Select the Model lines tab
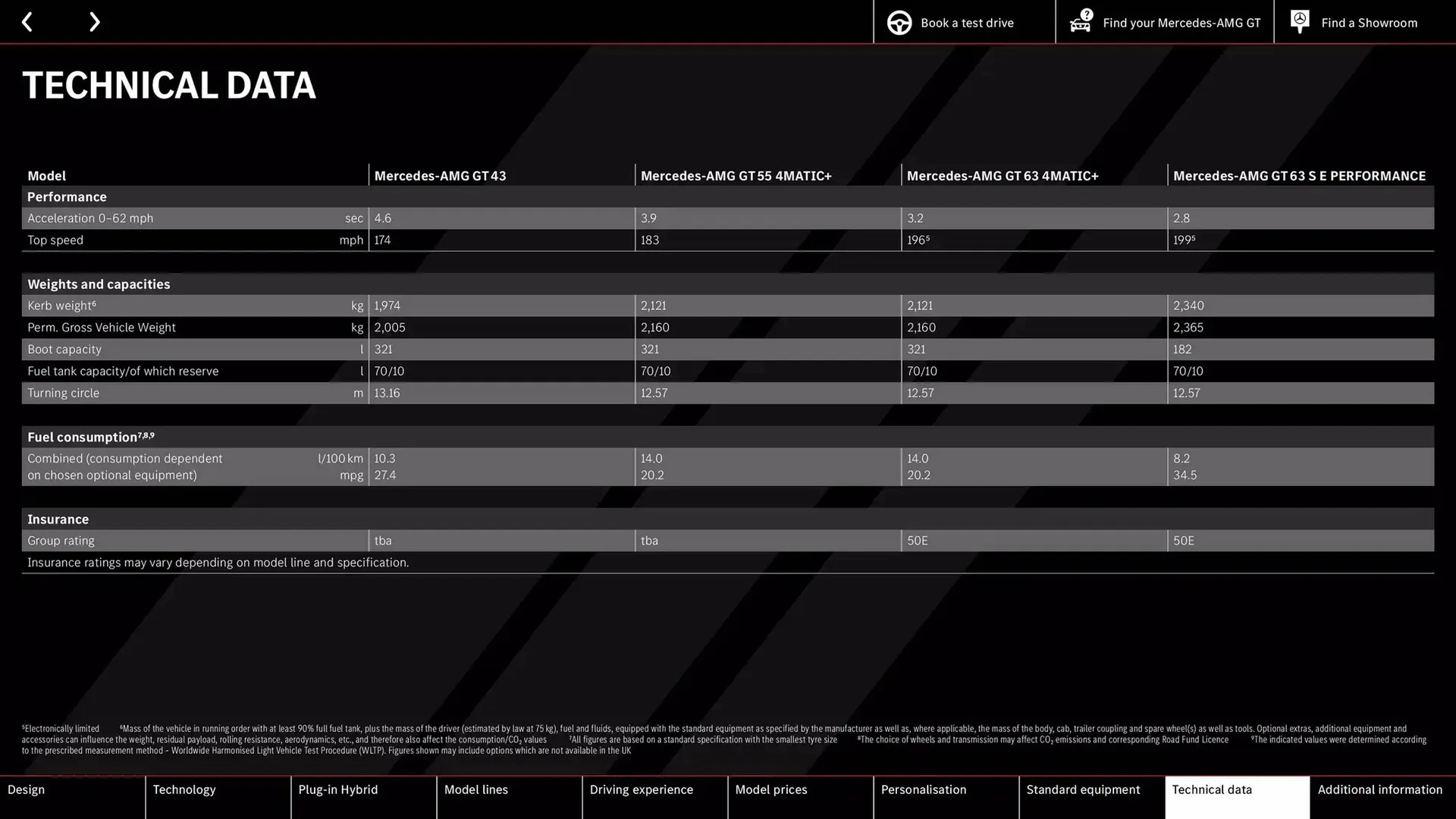Viewport: 1456px width, 819px height. point(475,789)
